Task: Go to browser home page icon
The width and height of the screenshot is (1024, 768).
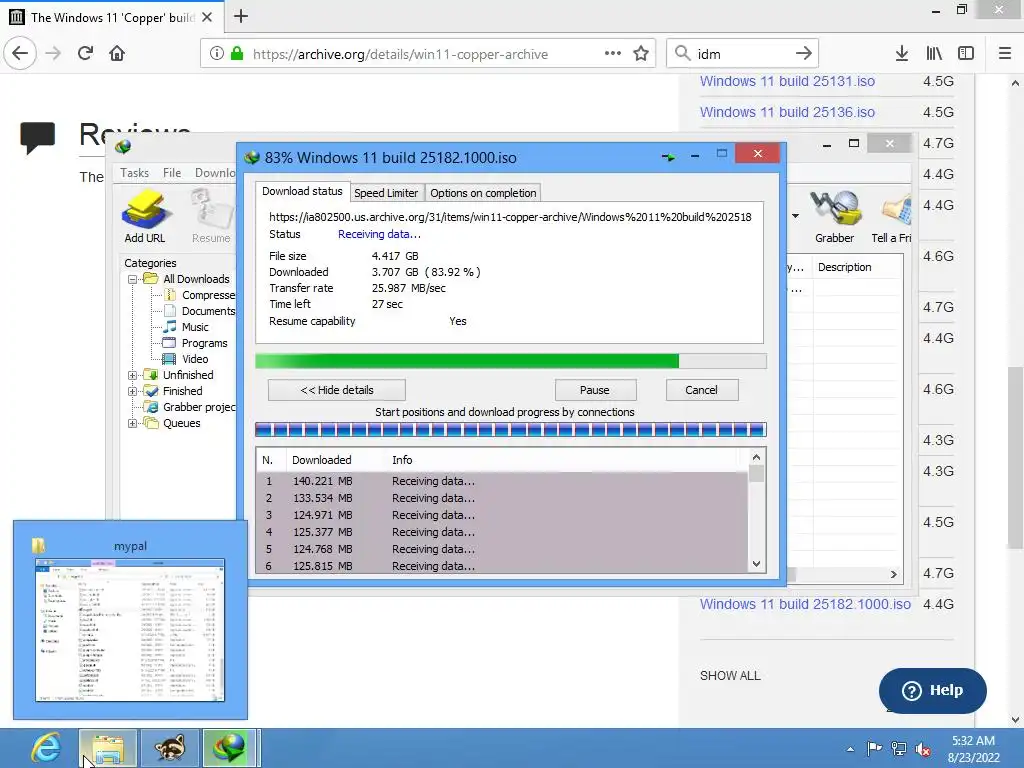Action: tap(117, 54)
